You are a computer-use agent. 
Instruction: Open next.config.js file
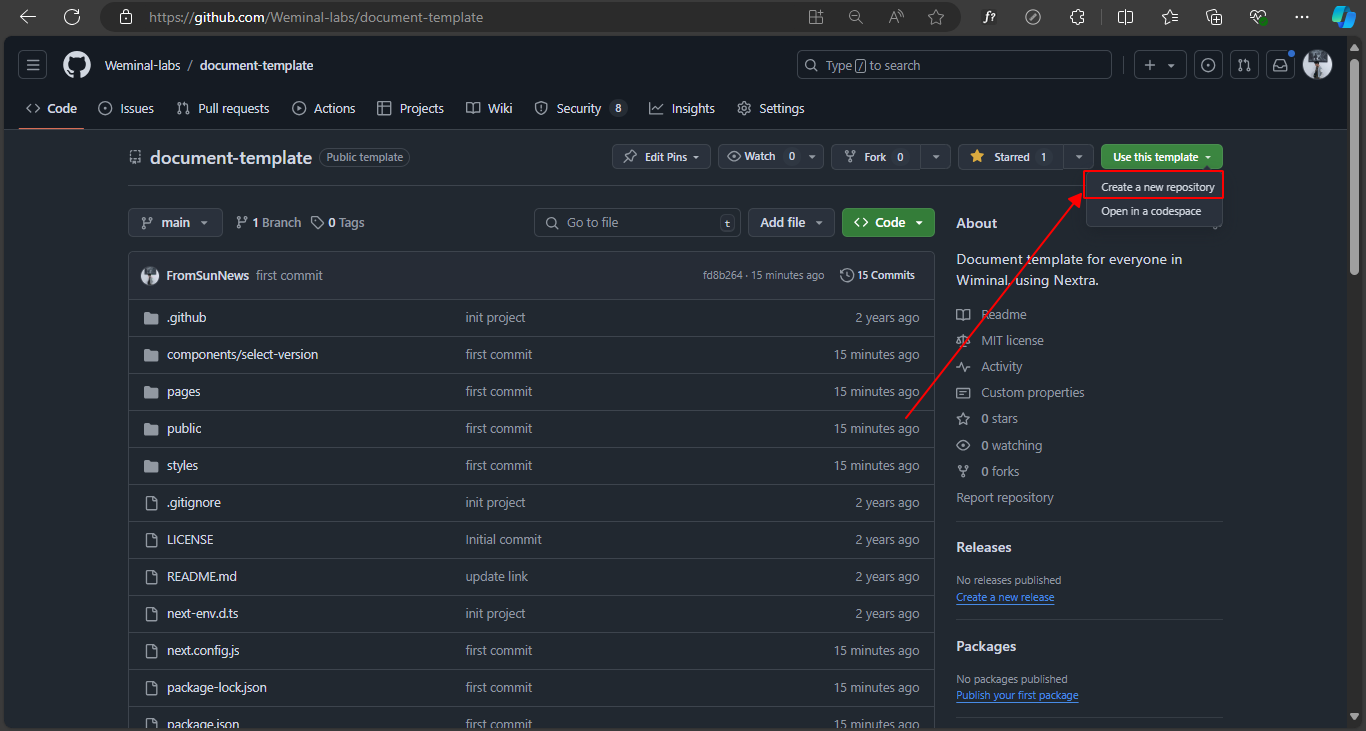click(203, 650)
